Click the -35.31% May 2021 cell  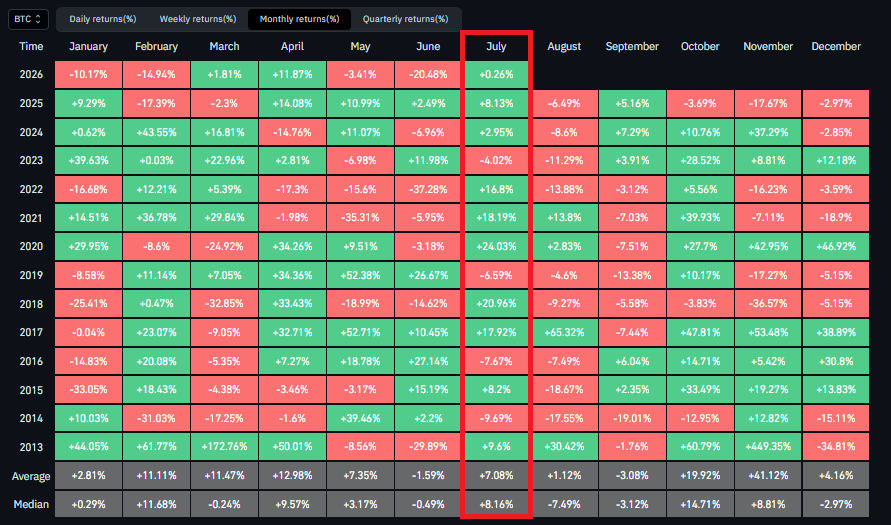pyautogui.click(x=360, y=218)
